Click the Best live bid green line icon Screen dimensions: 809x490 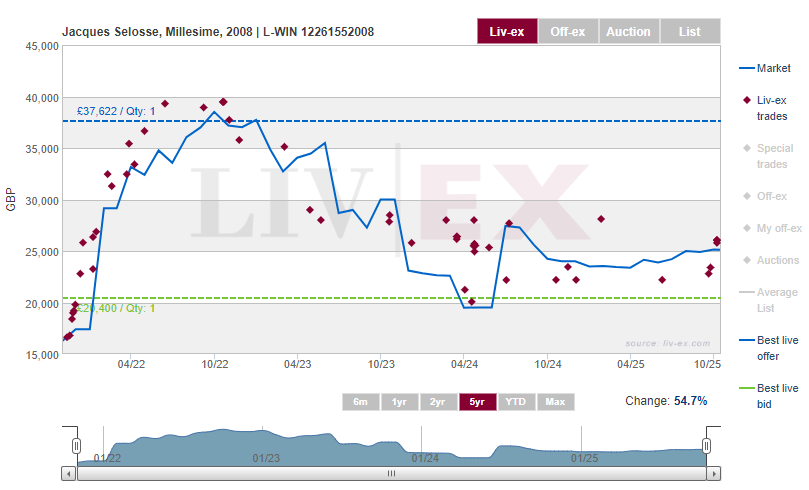[x=746, y=387]
